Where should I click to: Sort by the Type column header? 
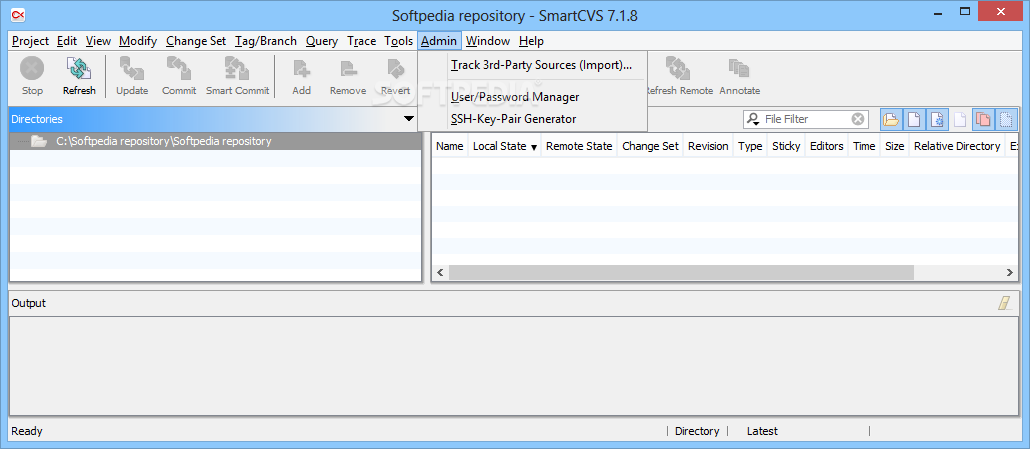(750, 146)
